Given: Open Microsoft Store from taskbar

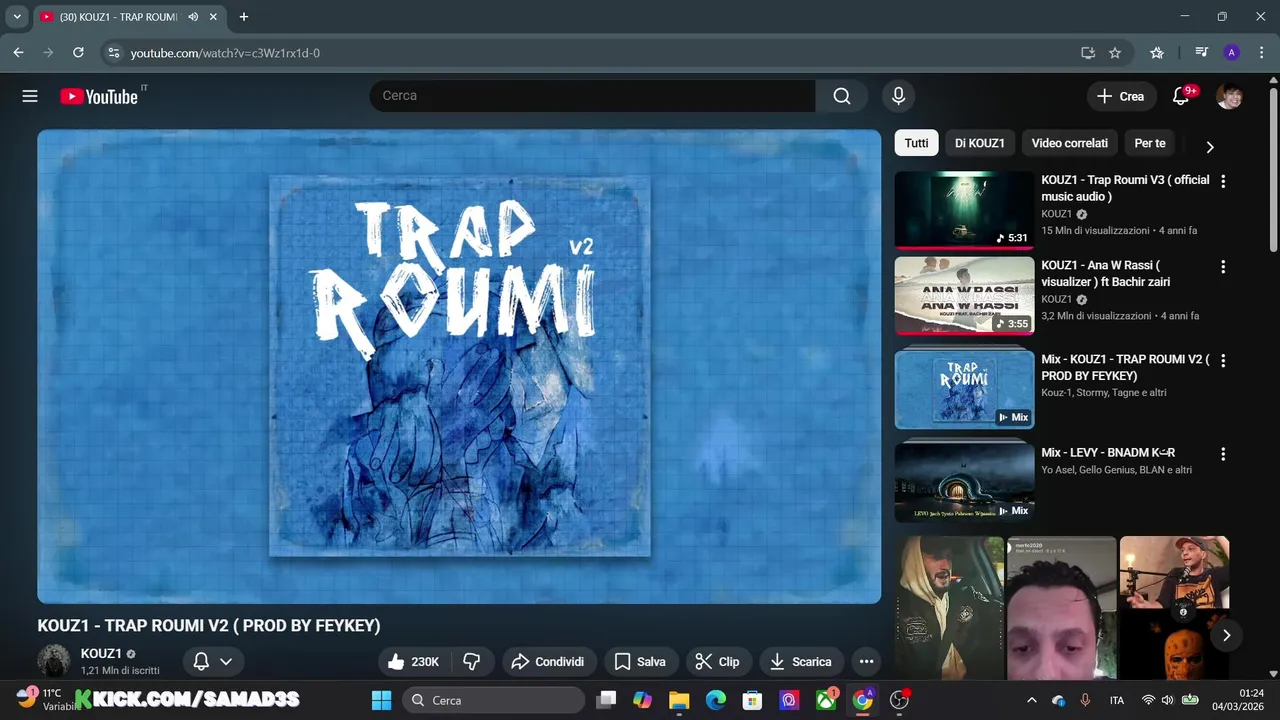Looking at the screenshot, I should pyautogui.click(x=752, y=700).
